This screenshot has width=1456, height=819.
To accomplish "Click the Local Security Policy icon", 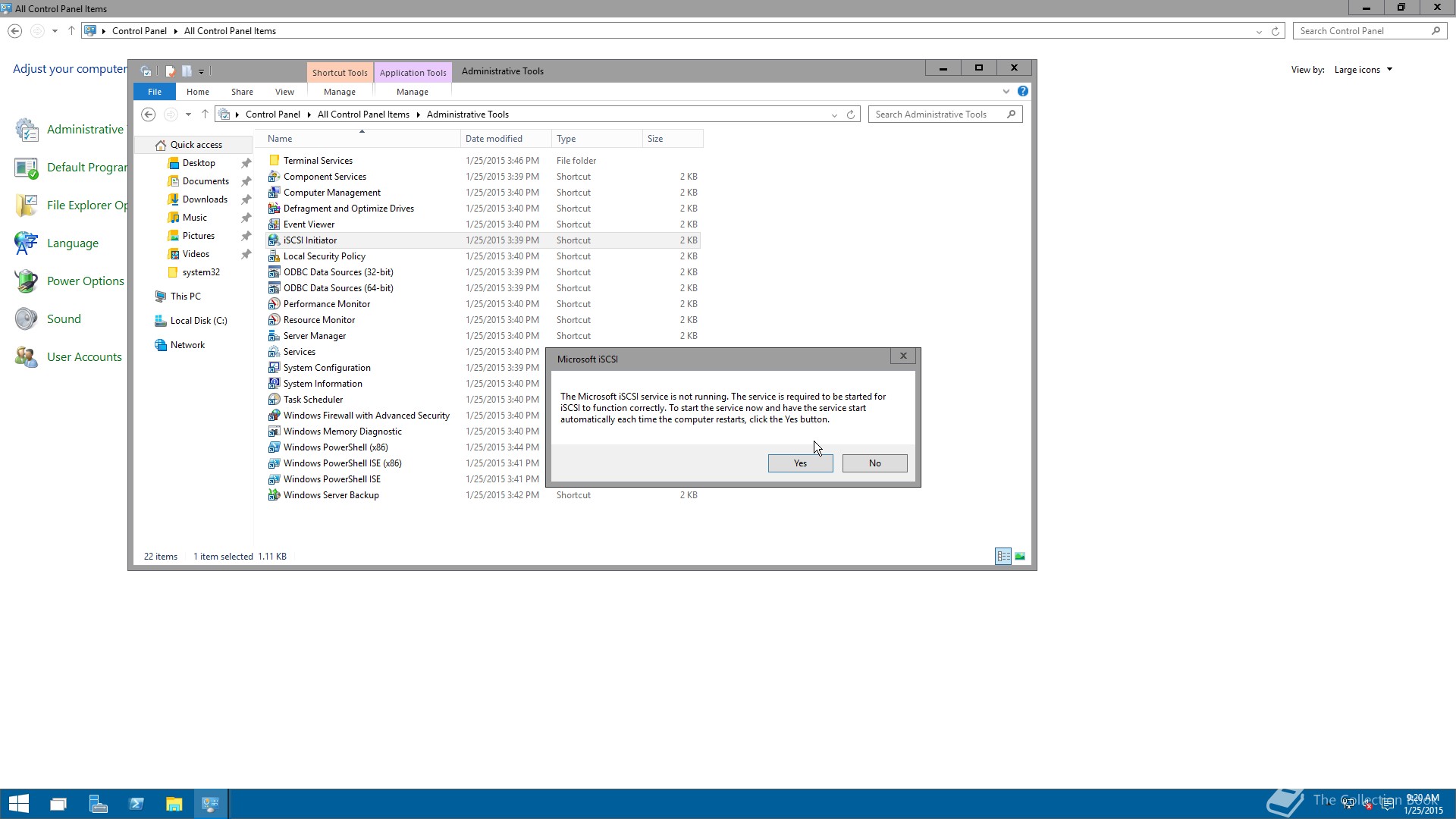I will click(275, 256).
